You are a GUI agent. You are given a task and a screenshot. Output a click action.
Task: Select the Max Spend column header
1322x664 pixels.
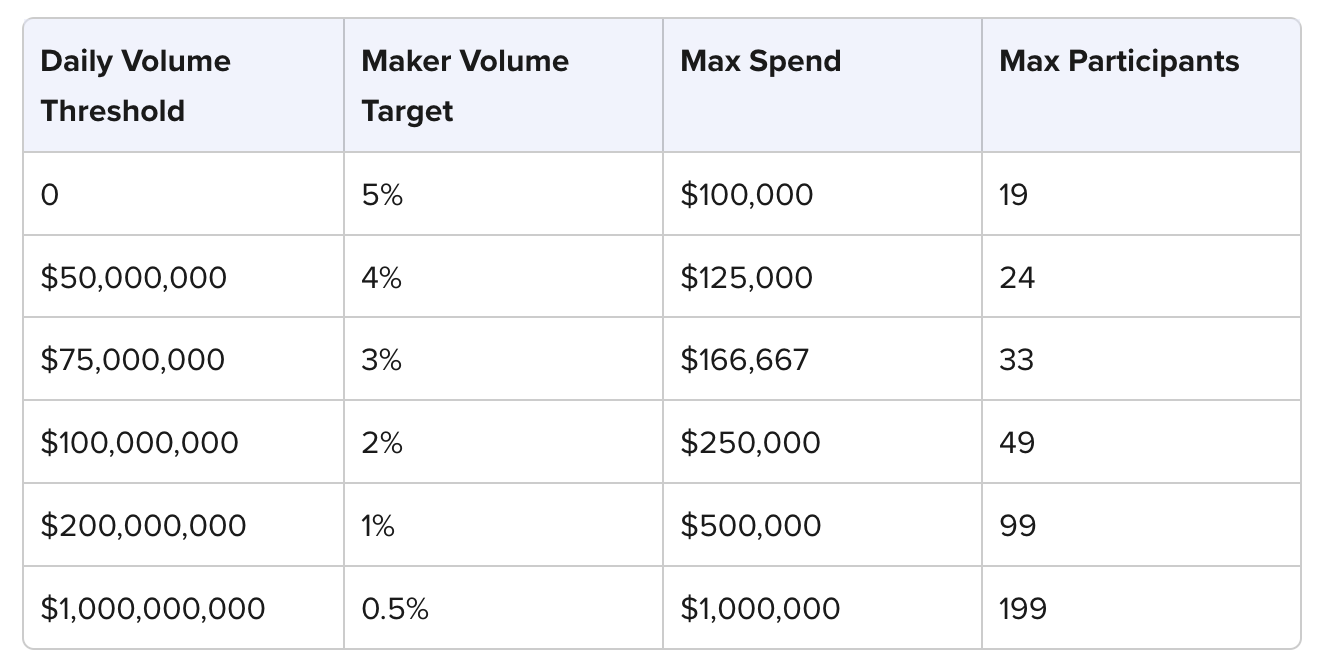(761, 62)
